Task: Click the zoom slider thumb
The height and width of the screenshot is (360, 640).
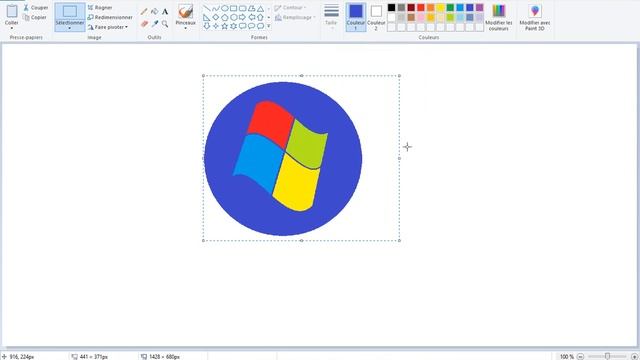Action: point(607,356)
